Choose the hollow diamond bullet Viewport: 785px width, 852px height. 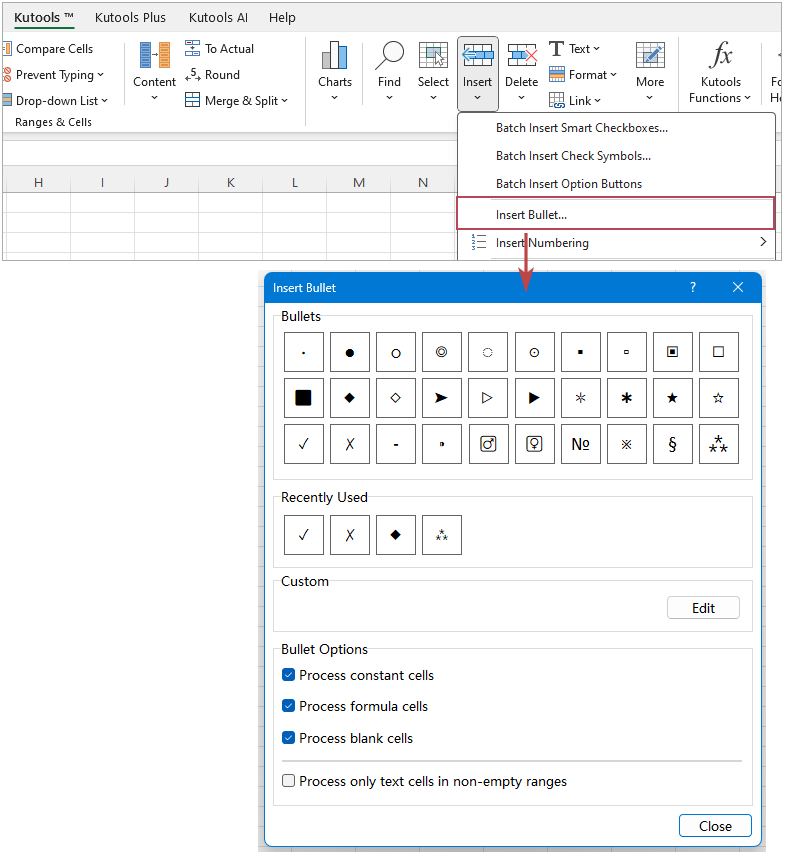395,398
